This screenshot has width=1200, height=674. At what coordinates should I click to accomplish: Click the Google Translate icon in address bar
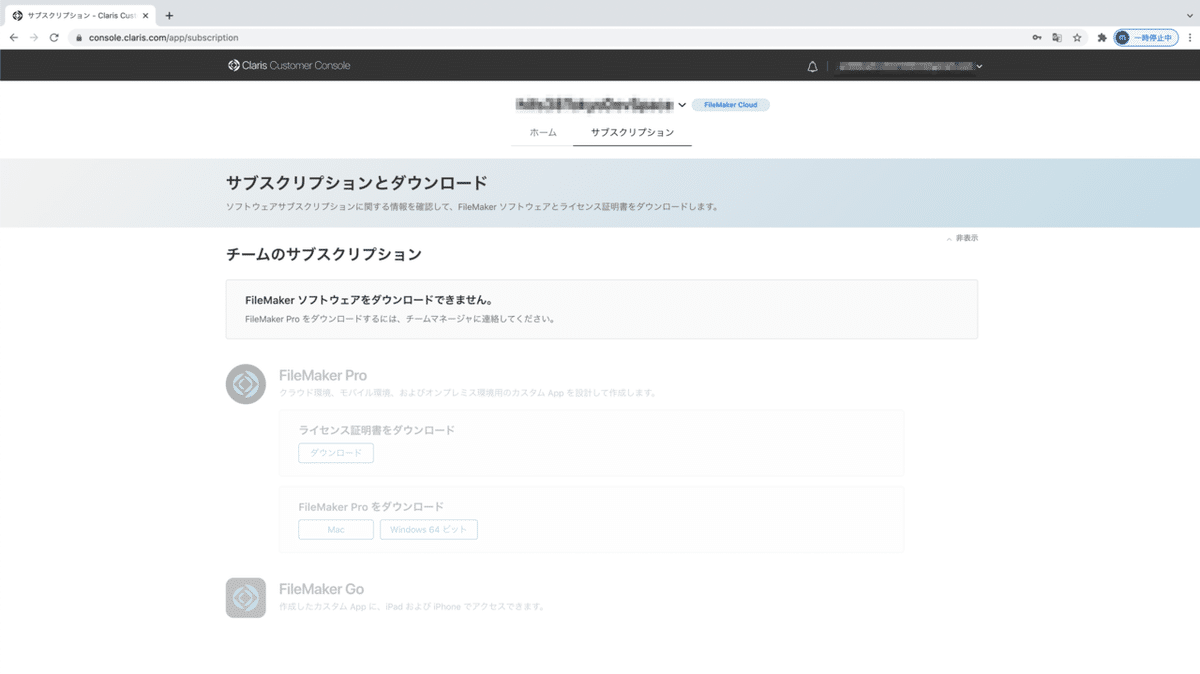(x=1056, y=37)
